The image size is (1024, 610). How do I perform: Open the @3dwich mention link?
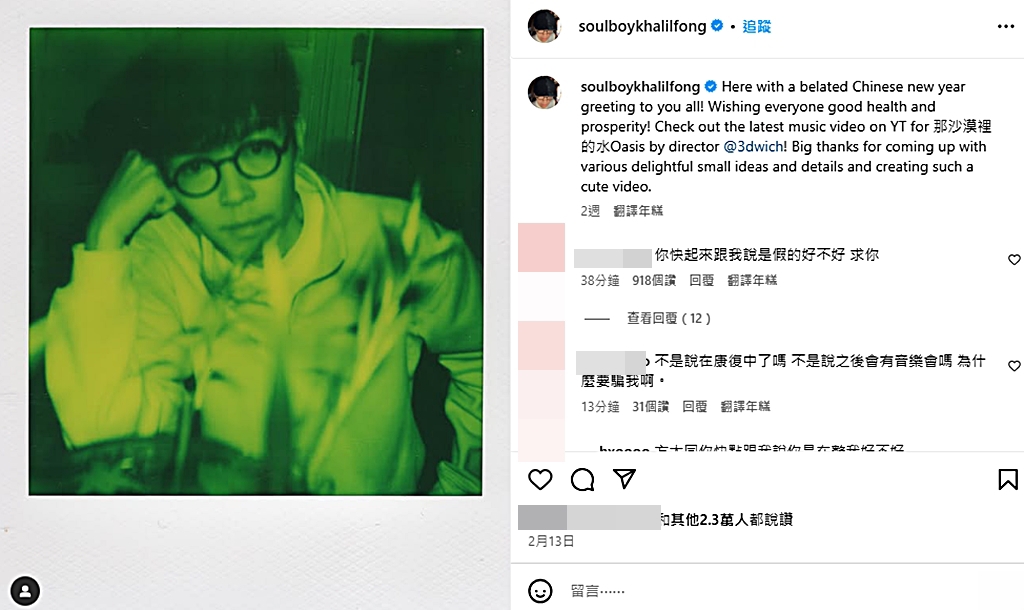click(x=755, y=146)
